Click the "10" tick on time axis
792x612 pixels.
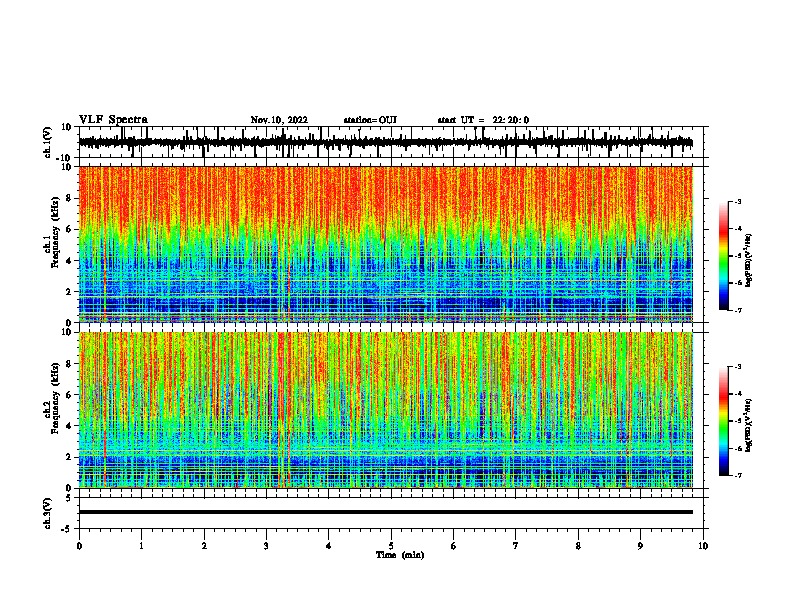703,546
